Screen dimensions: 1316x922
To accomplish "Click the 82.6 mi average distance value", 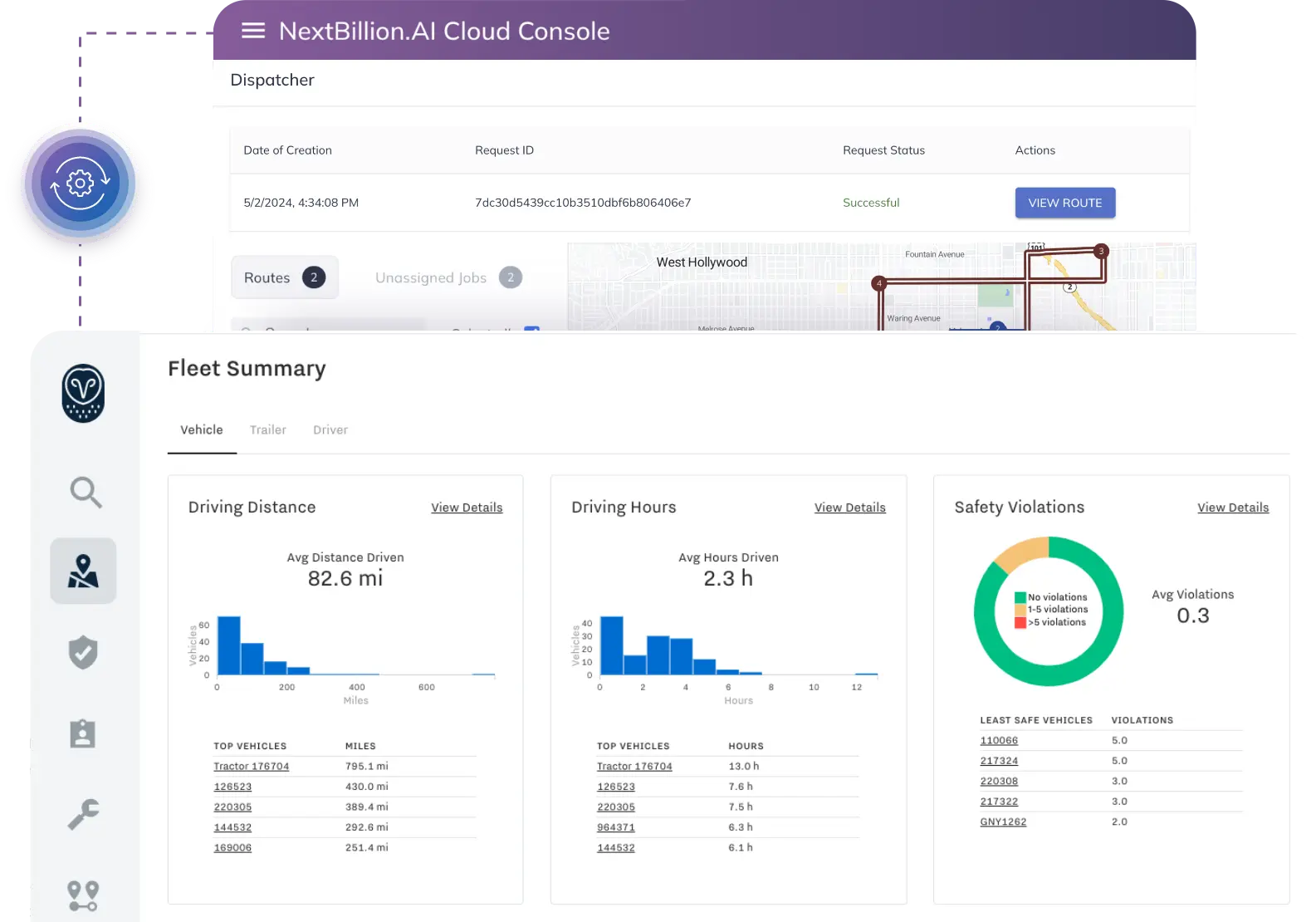I will coord(345,578).
